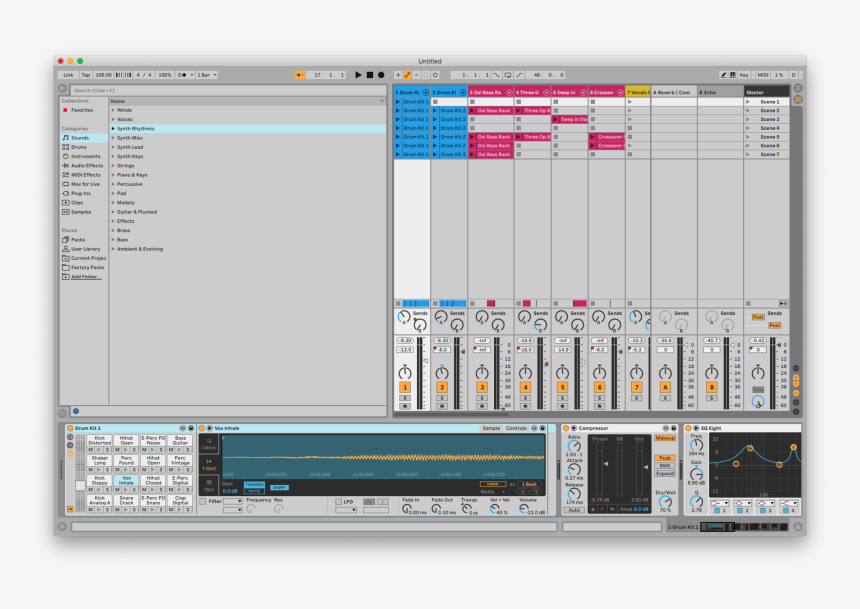Click the Key map mode button
The height and width of the screenshot is (609, 860).
pyautogui.click(x=744, y=75)
